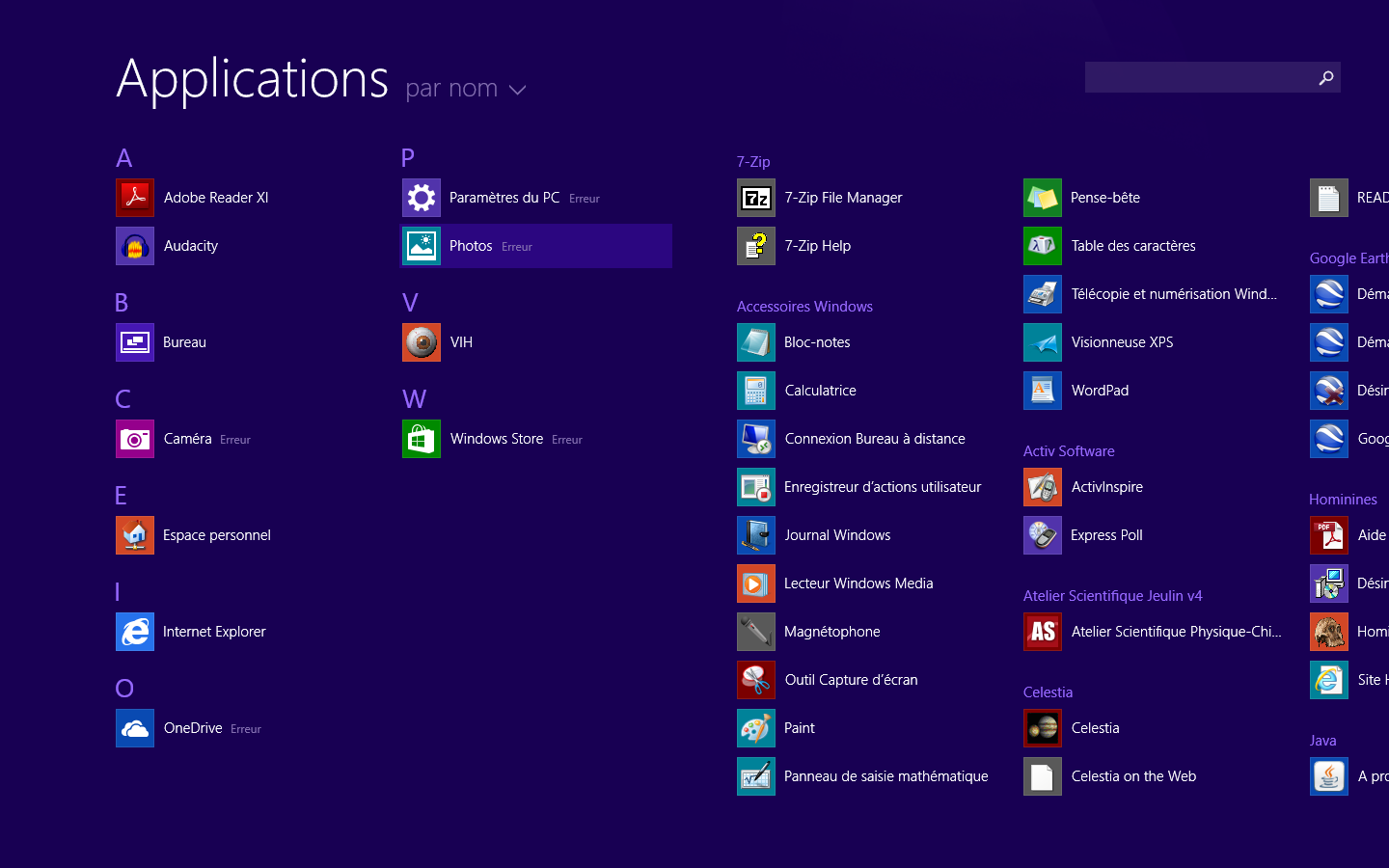The image size is (1389, 868).
Task: Launch Express Poll icon
Action: click(x=1043, y=535)
